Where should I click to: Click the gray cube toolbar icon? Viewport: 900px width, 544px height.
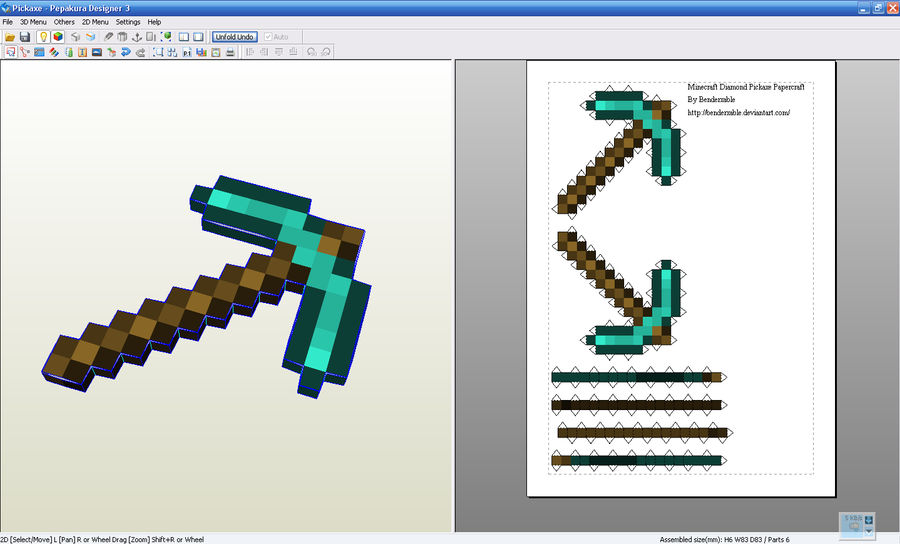coord(75,37)
